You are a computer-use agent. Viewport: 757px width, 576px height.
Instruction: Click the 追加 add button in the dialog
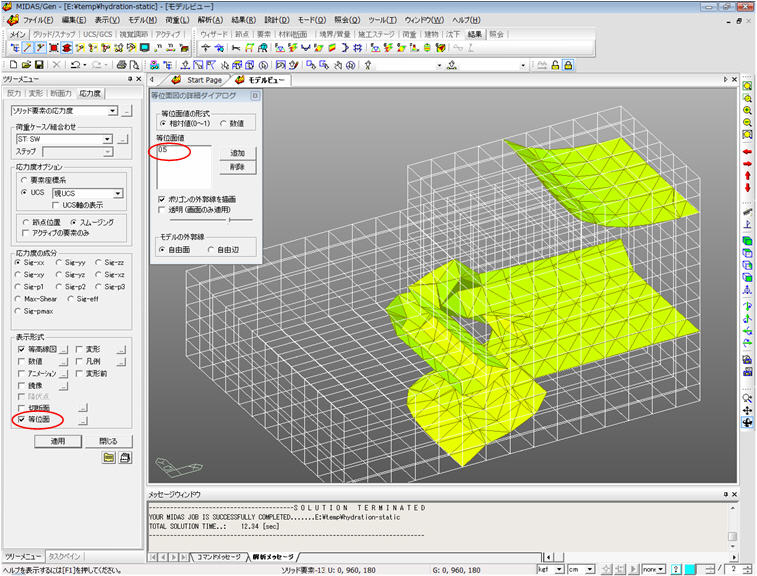pyautogui.click(x=237, y=153)
